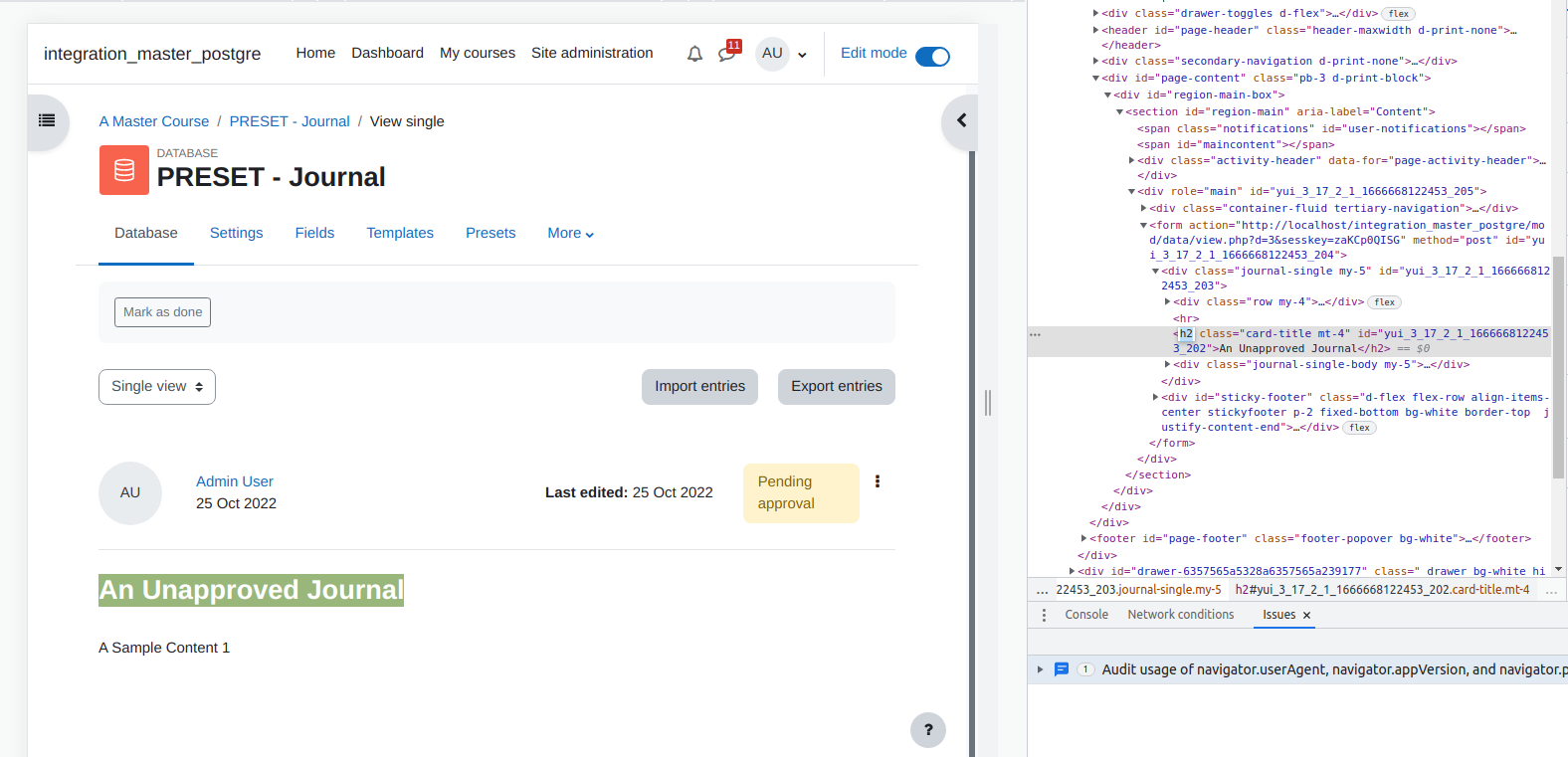
Task: Click Export entries button
Action: pos(837,387)
